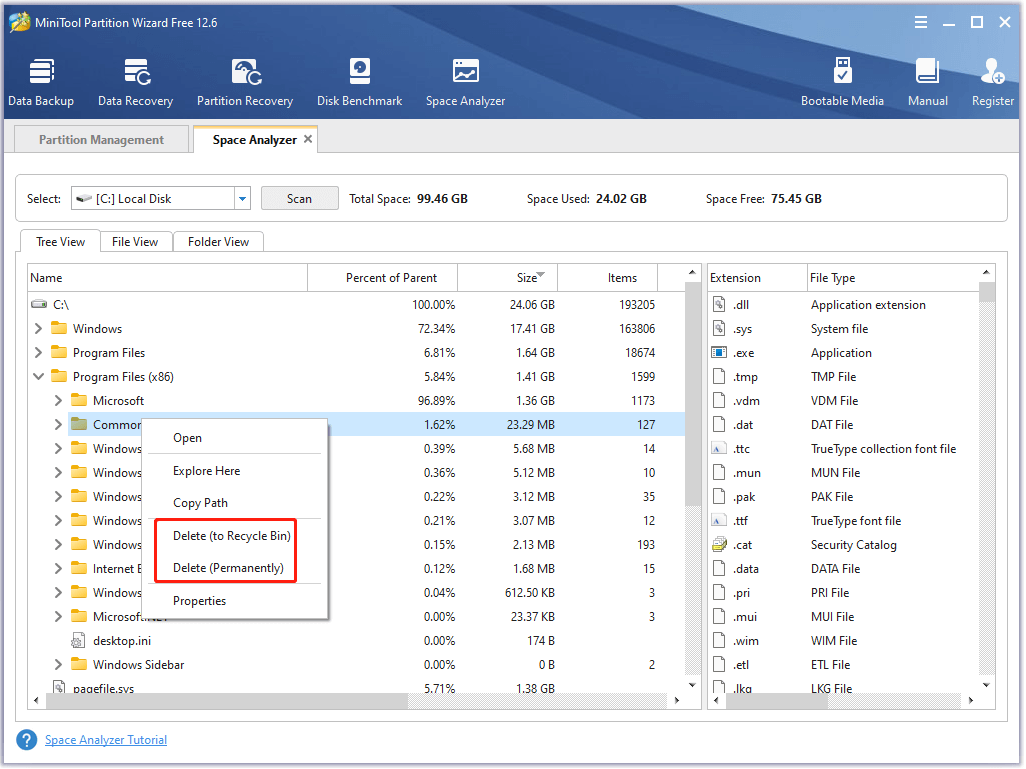Screen dimensions: 1026x769
Task: Collapse the Program Files (x86) folder
Action: [x=38, y=377]
